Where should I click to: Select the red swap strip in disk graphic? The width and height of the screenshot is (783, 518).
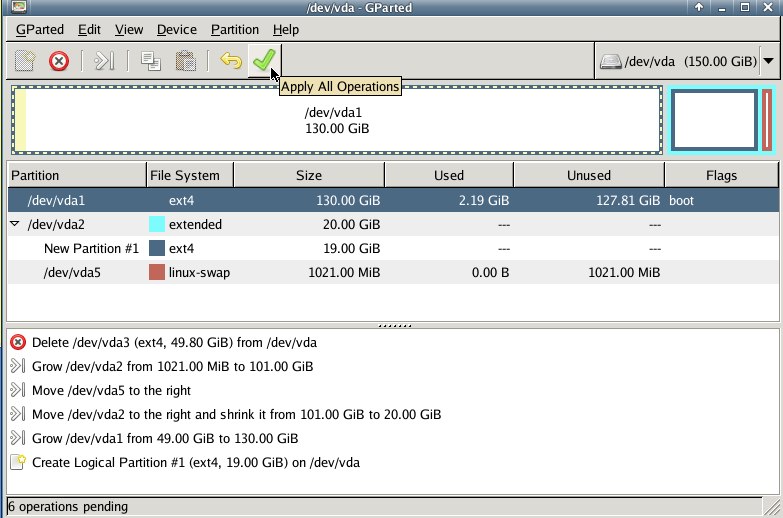click(767, 120)
